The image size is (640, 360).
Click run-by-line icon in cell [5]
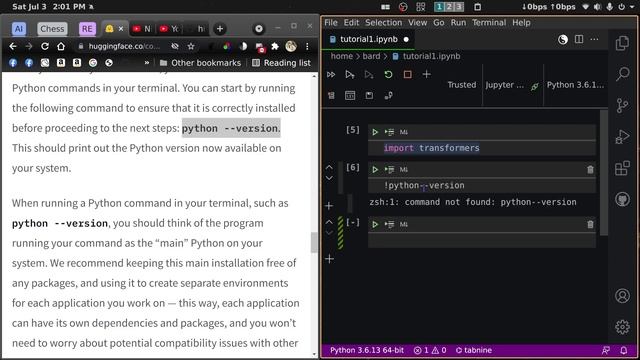pos(389,132)
